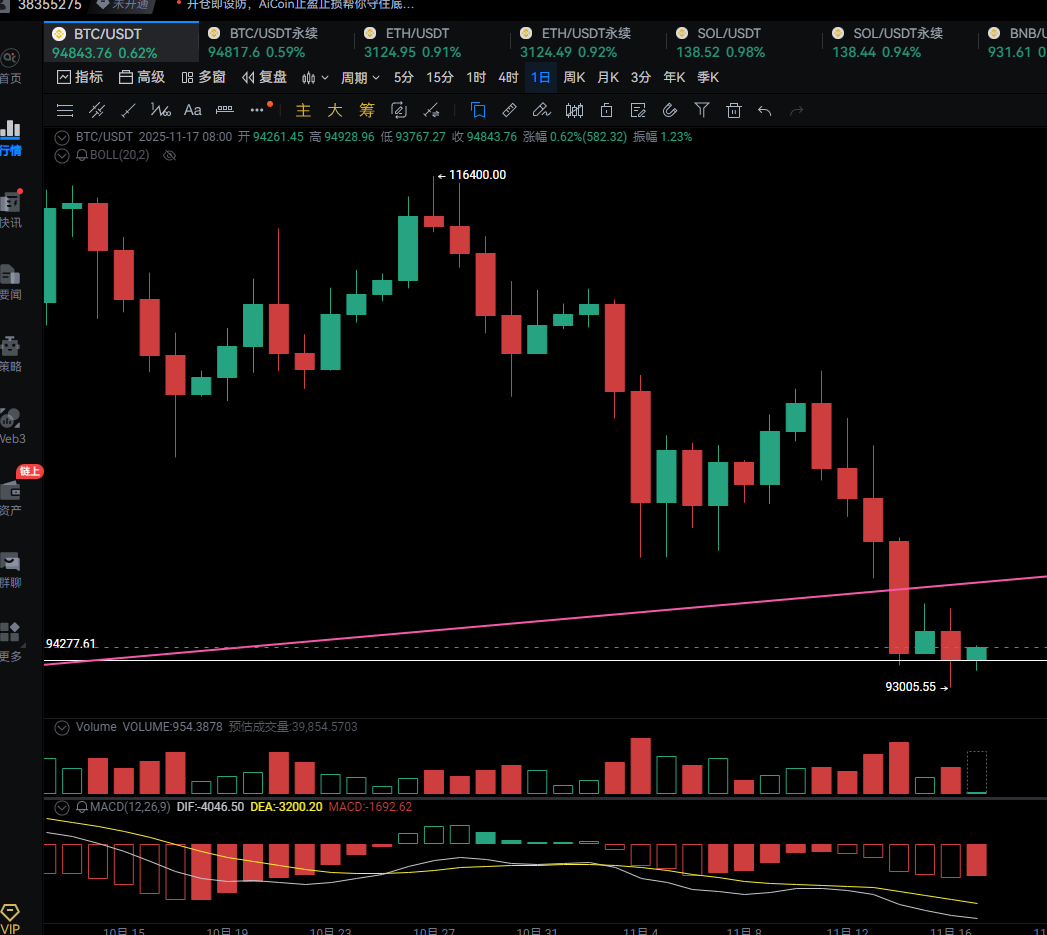
Task: Click the pink trend line on chart
Action: point(500,623)
